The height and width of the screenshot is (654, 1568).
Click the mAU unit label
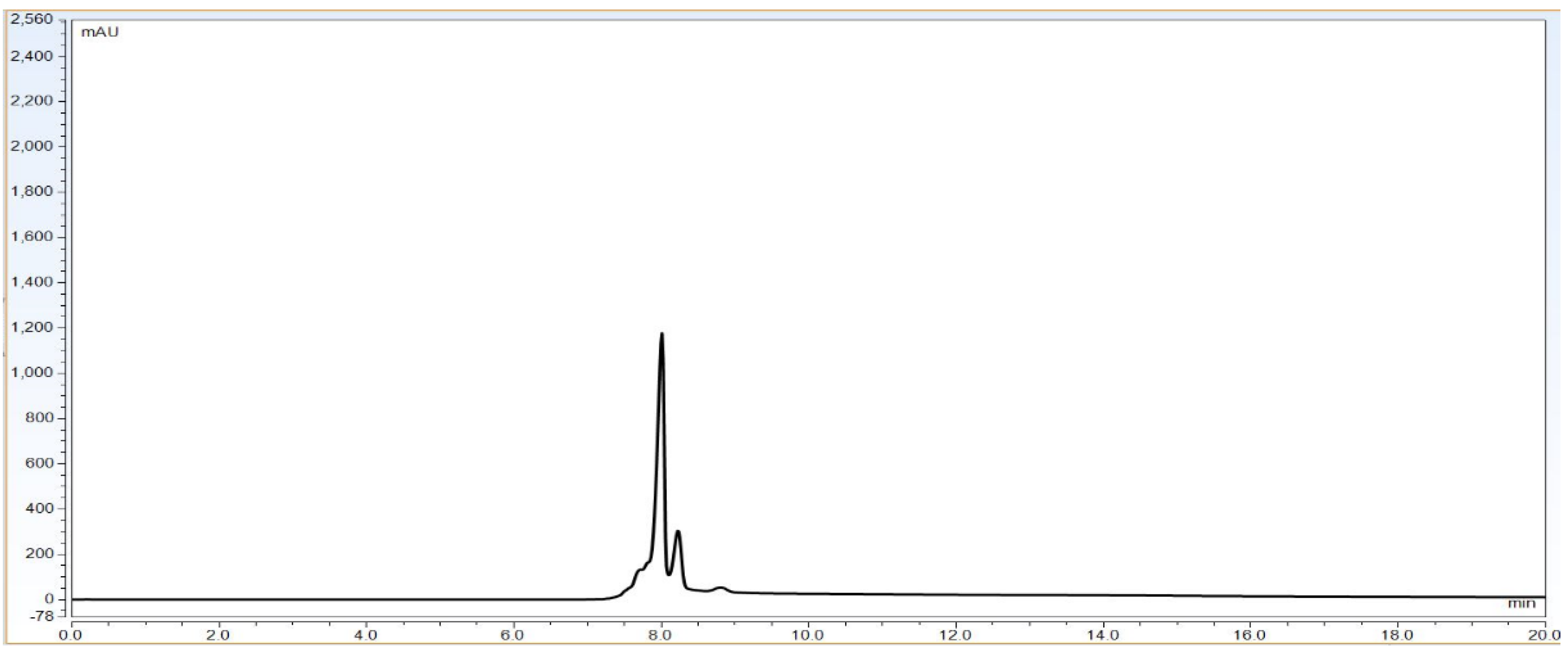[x=100, y=32]
